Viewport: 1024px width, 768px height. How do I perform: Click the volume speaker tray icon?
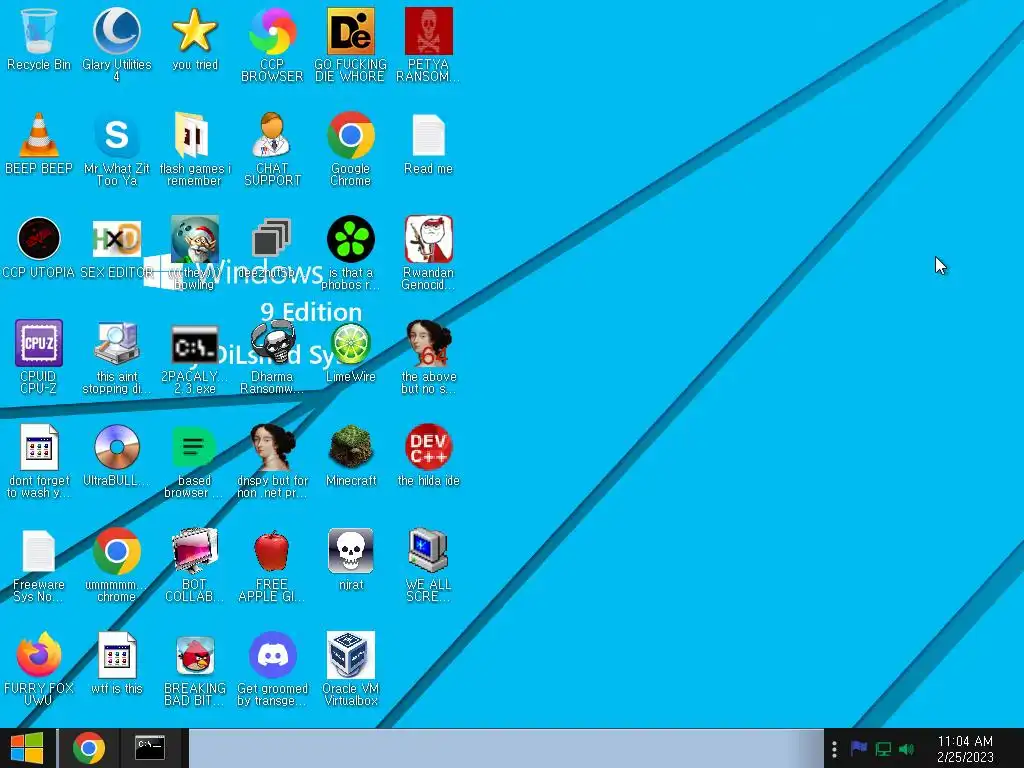(x=906, y=749)
